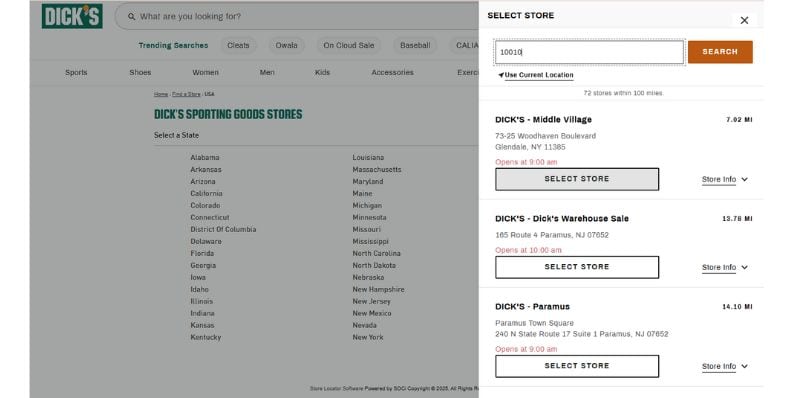Open the Minnesota state link
Screen dimensions: 794x398
370,217
